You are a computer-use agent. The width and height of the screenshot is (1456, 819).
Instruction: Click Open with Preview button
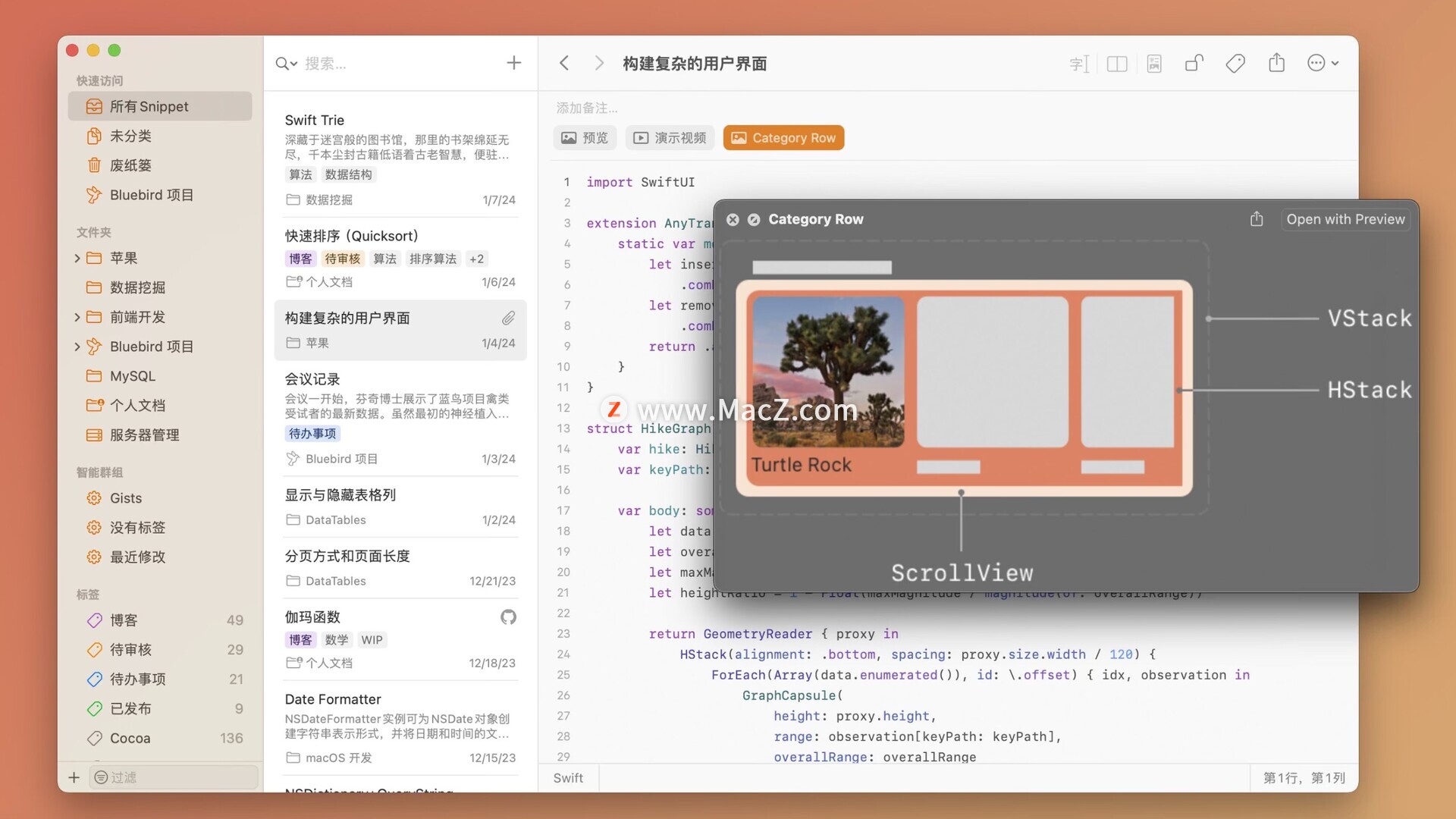pyautogui.click(x=1345, y=219)
